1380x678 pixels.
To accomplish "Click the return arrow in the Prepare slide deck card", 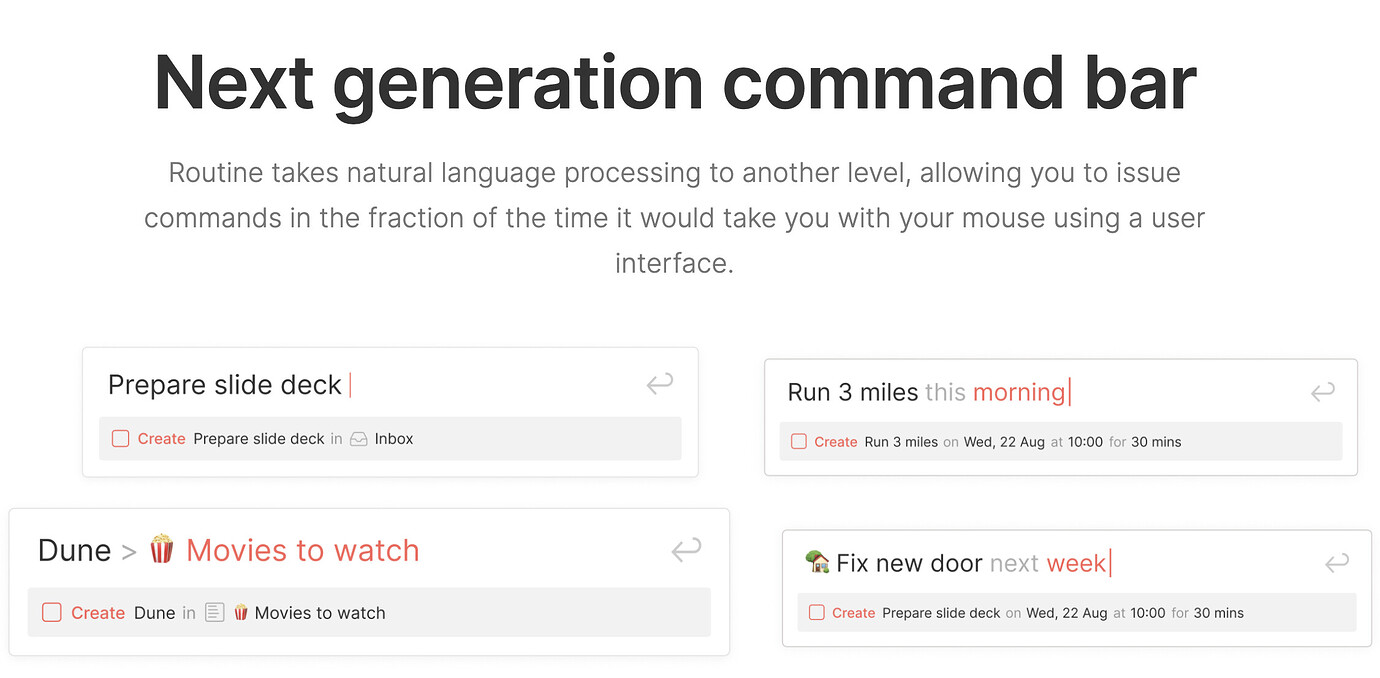I will click(x=659, y=384).
